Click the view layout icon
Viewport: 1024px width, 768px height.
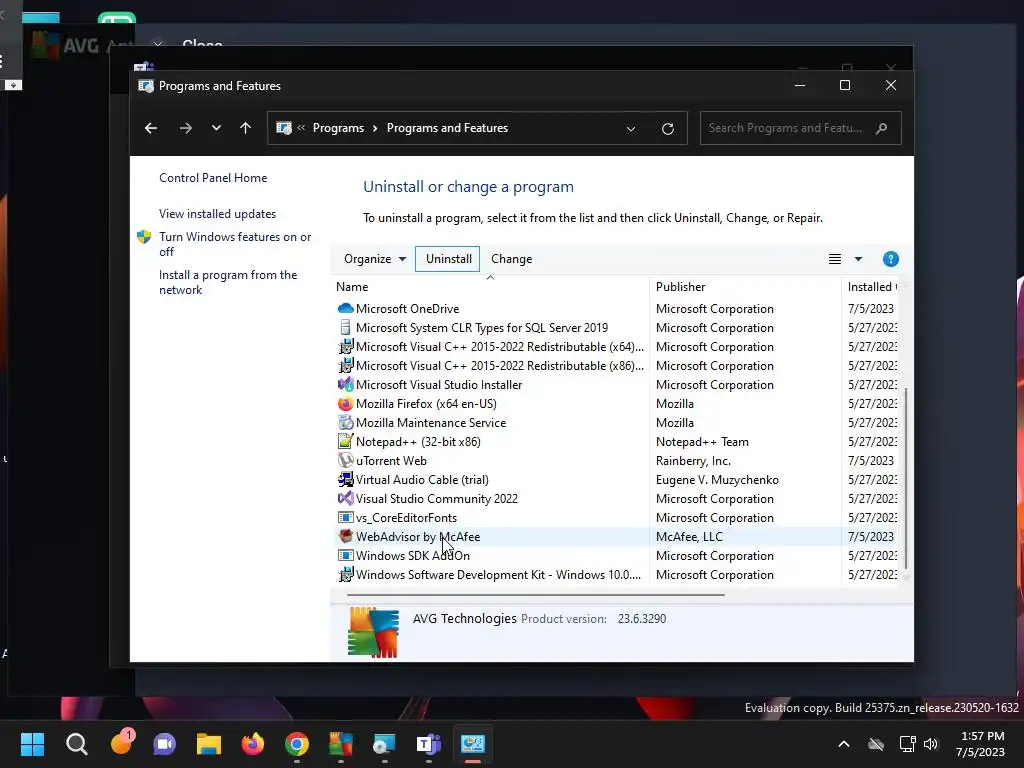click(835, 259)
